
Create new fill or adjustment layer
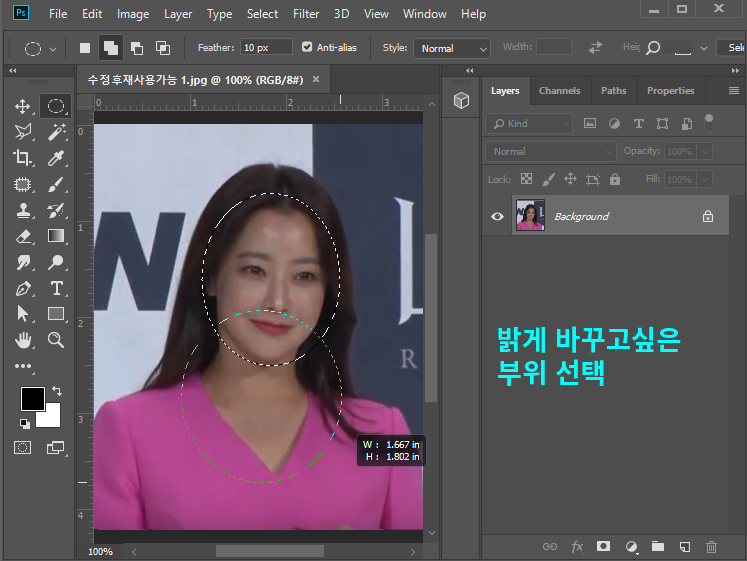(x=631, y=547)
